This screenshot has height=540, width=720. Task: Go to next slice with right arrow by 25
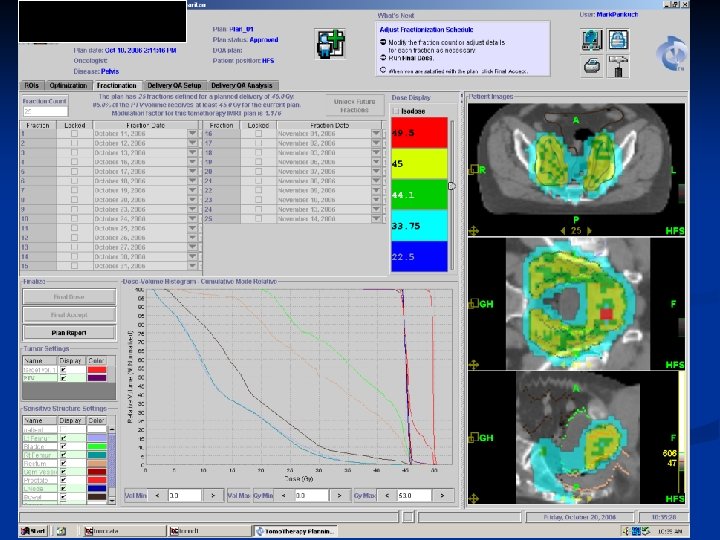(x=589, y=231)
